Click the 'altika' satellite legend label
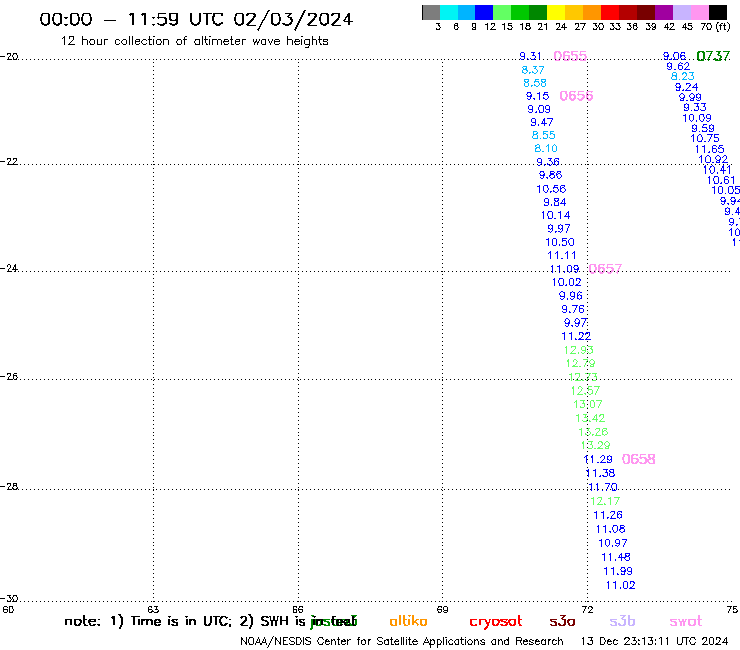This screenshot has height=650, width=740. click(408, 621)
